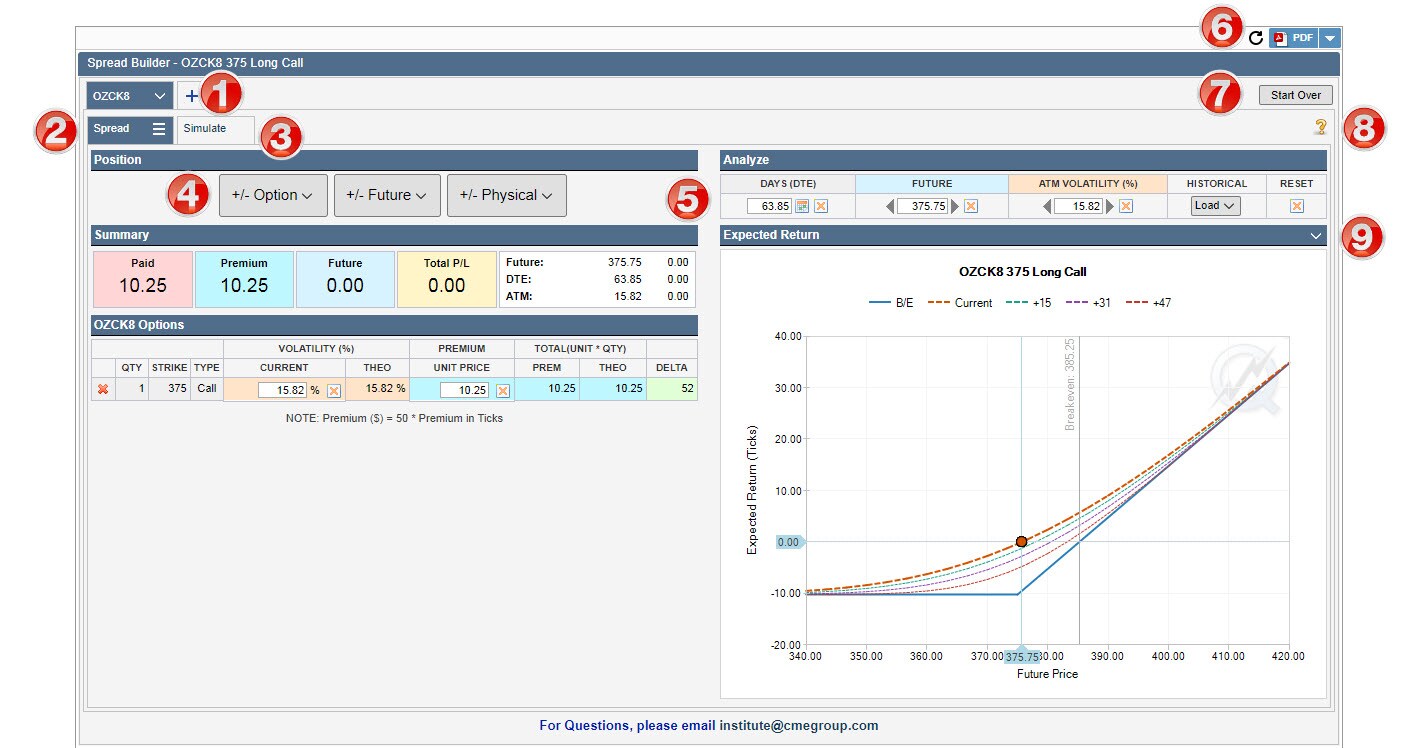Viewport: 1425px width, 748px height.
Task: Select the Spread tab
Action: [112, 129]
